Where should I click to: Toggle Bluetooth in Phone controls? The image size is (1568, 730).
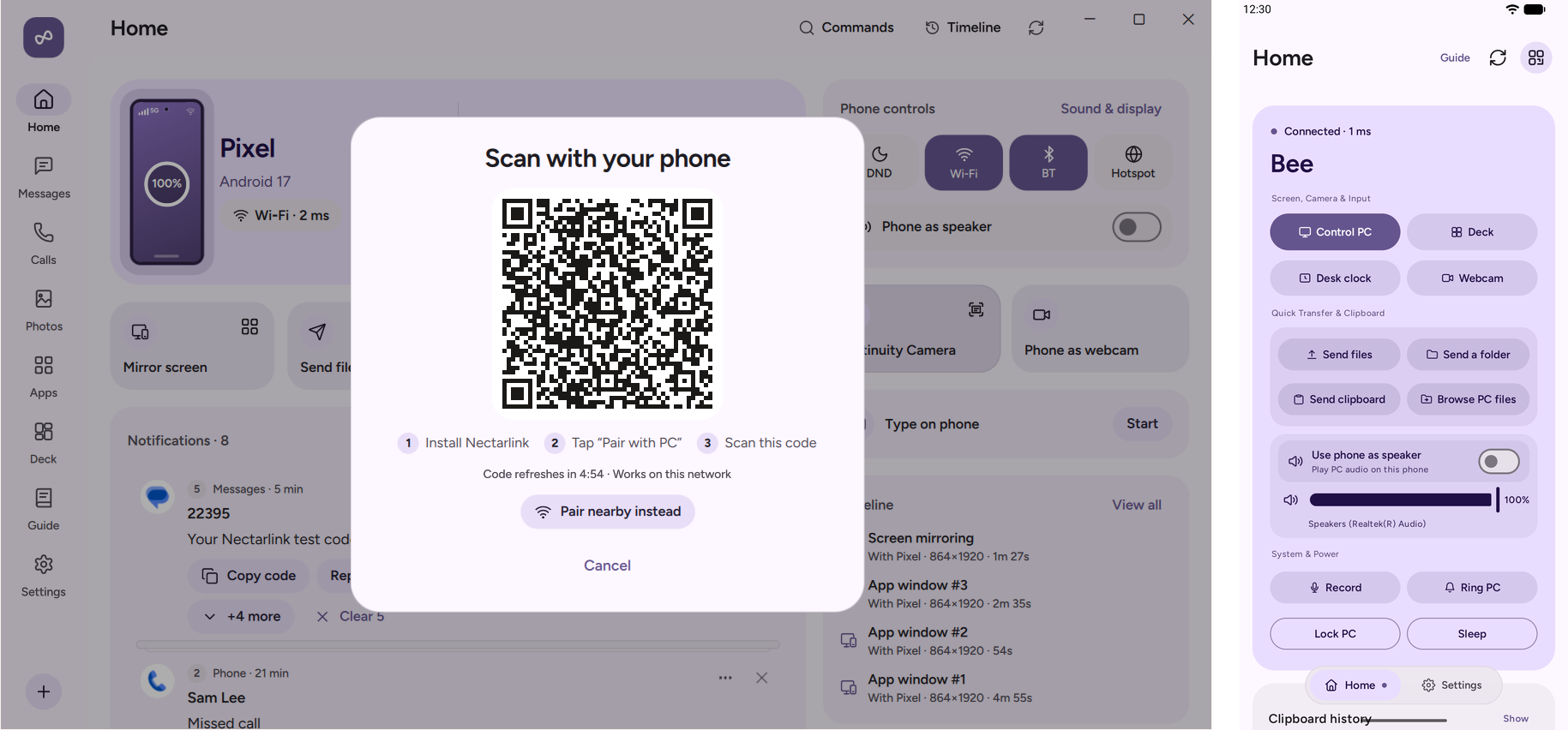pyautogui.click(x=1048, y=162)
